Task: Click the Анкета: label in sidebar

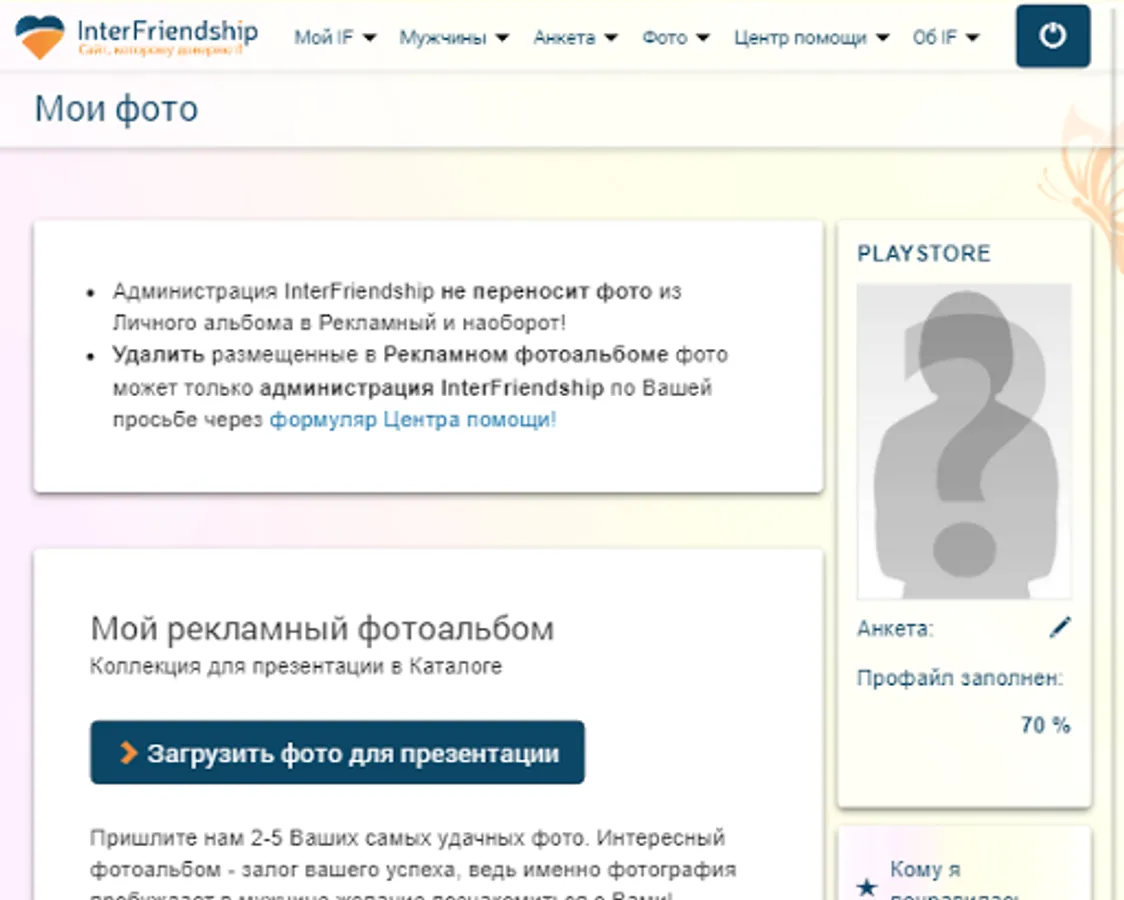Action: click(x=895, y=628)
